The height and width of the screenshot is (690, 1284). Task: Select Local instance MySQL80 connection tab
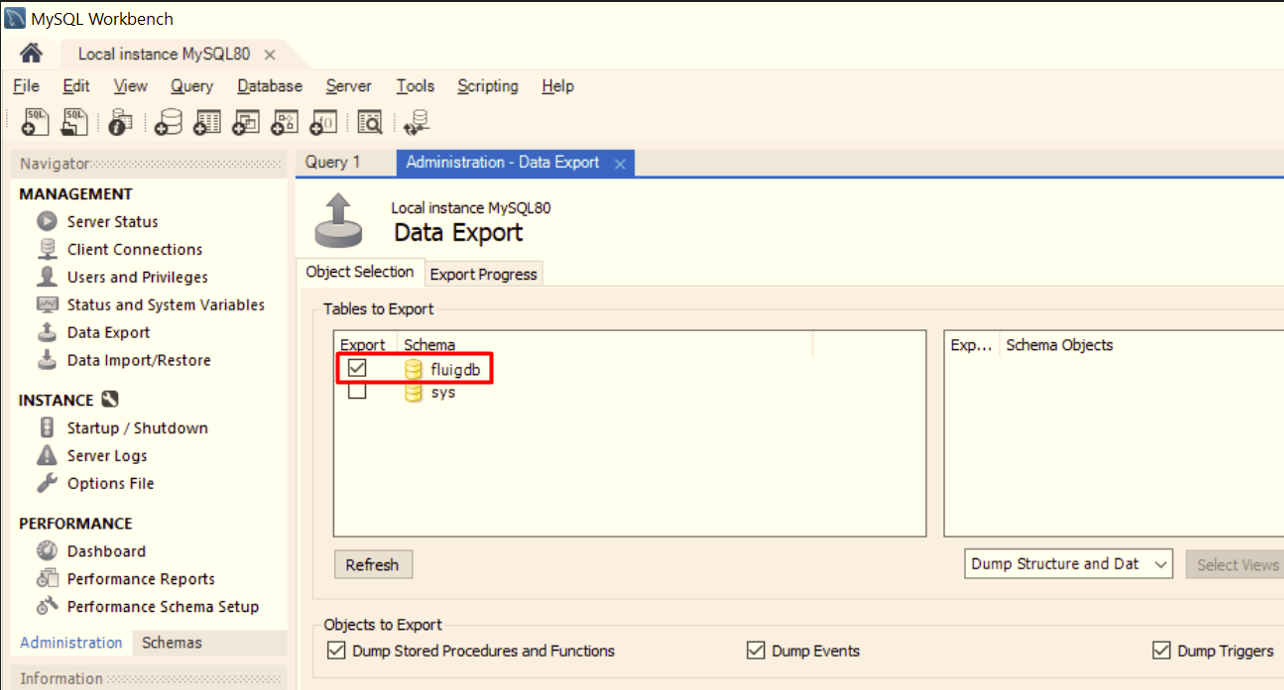coord(164,54)
